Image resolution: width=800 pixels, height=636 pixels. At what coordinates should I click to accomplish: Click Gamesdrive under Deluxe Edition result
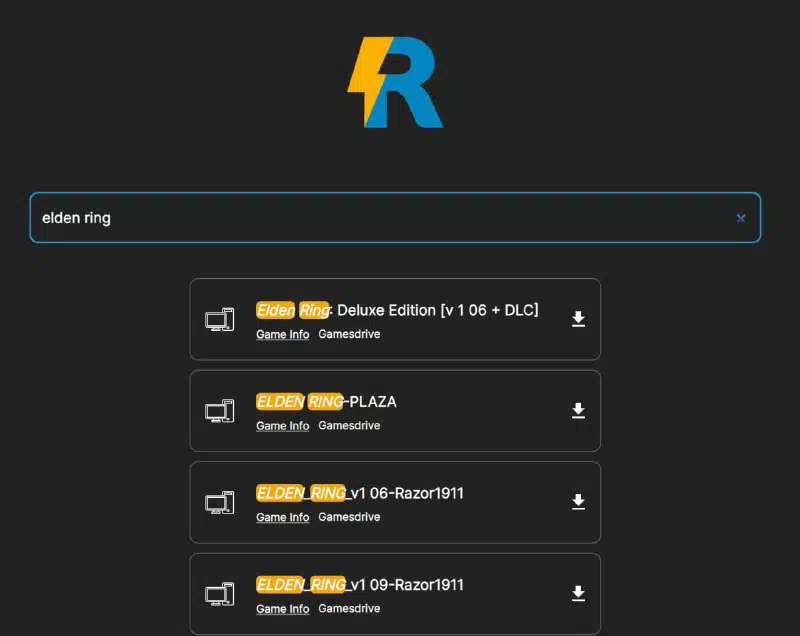(x=349, y=334)
